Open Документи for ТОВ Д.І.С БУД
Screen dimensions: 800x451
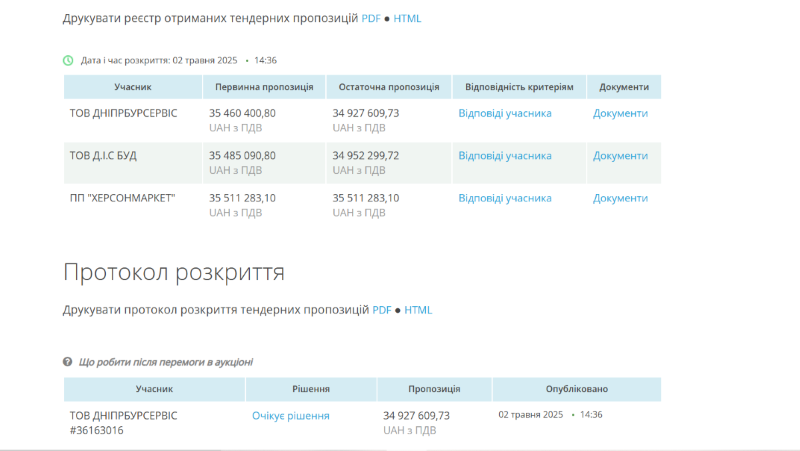tap(620, 156)
